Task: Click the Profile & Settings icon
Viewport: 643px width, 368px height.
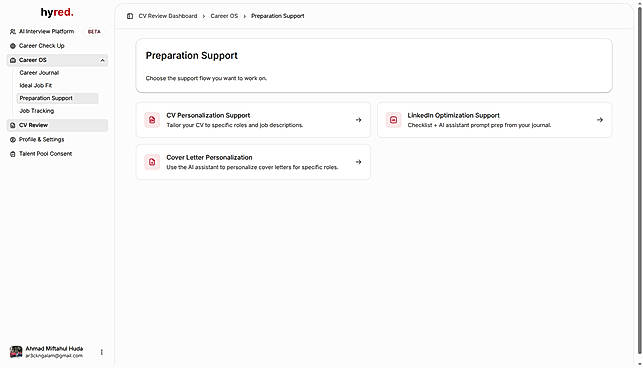Action: 13,139
